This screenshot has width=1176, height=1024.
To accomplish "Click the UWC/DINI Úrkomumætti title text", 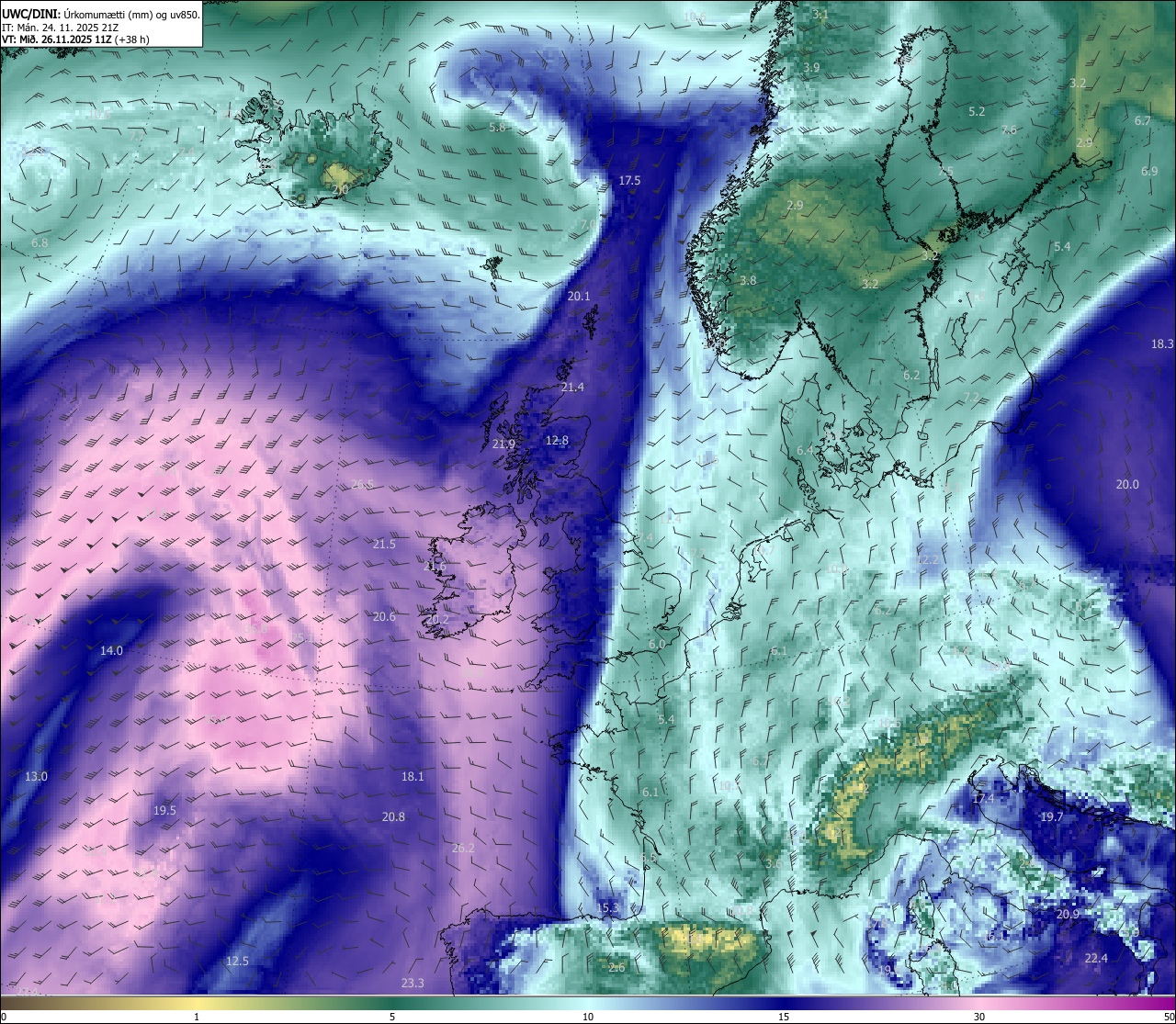I will click(x=99, y=16).
